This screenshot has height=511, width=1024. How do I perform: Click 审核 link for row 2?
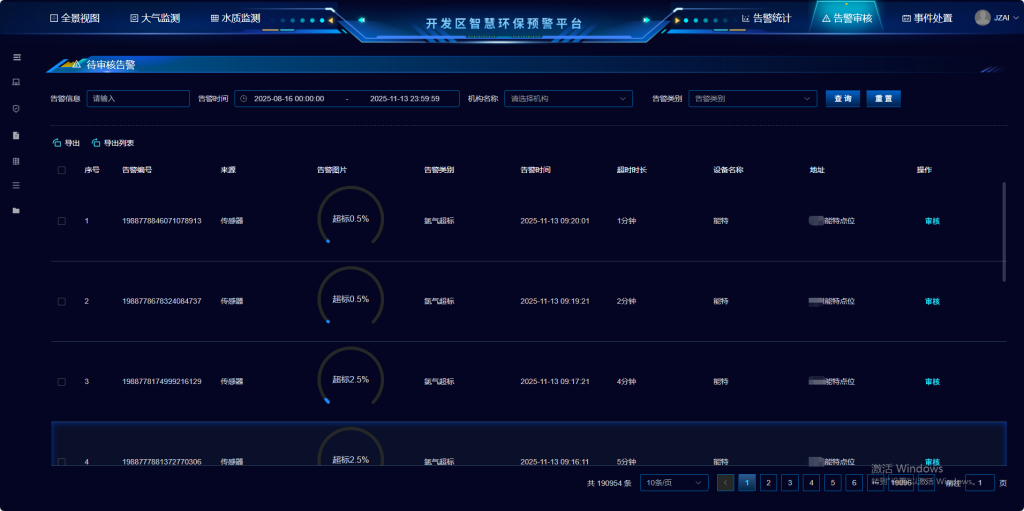point(932,301)
